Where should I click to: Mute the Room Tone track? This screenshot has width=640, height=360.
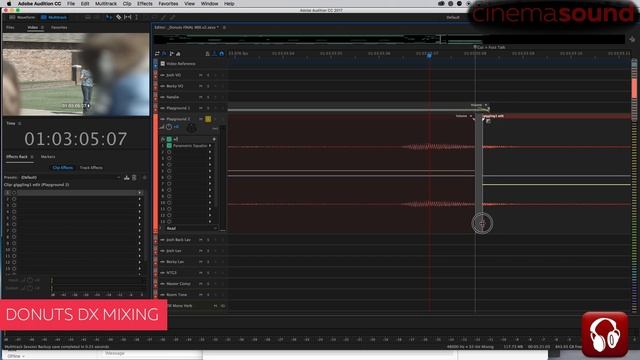pyautogui.click(x=200, y=295)
